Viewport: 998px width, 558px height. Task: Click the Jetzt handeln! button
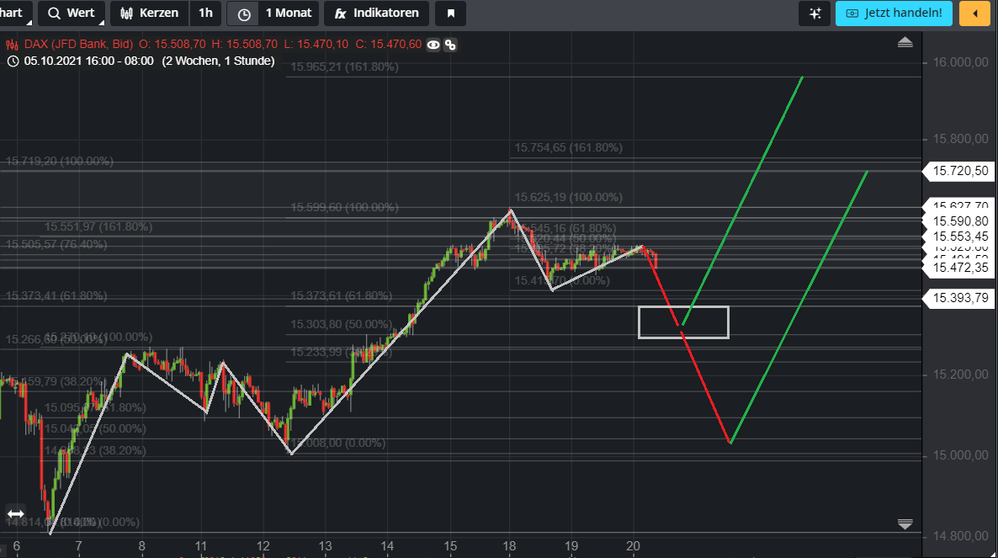(x=893, y=14)
